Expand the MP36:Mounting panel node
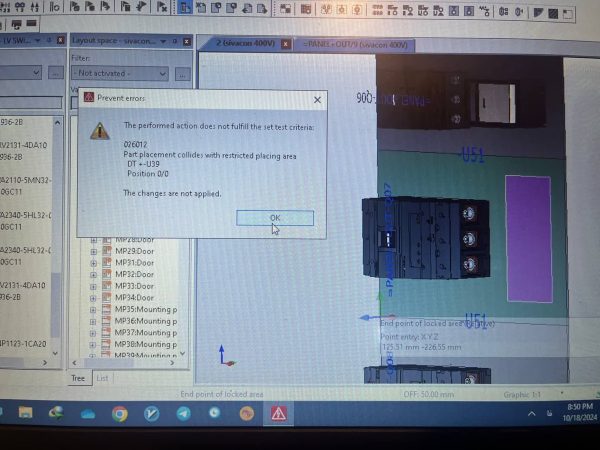 93,321
